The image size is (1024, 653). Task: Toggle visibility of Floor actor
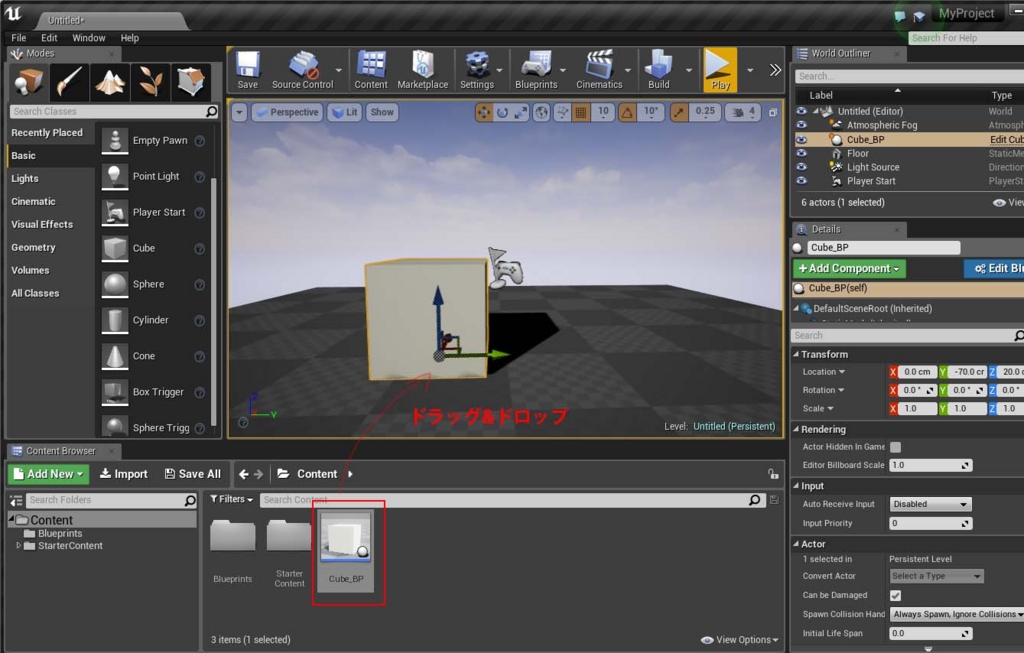pos(801,153)
